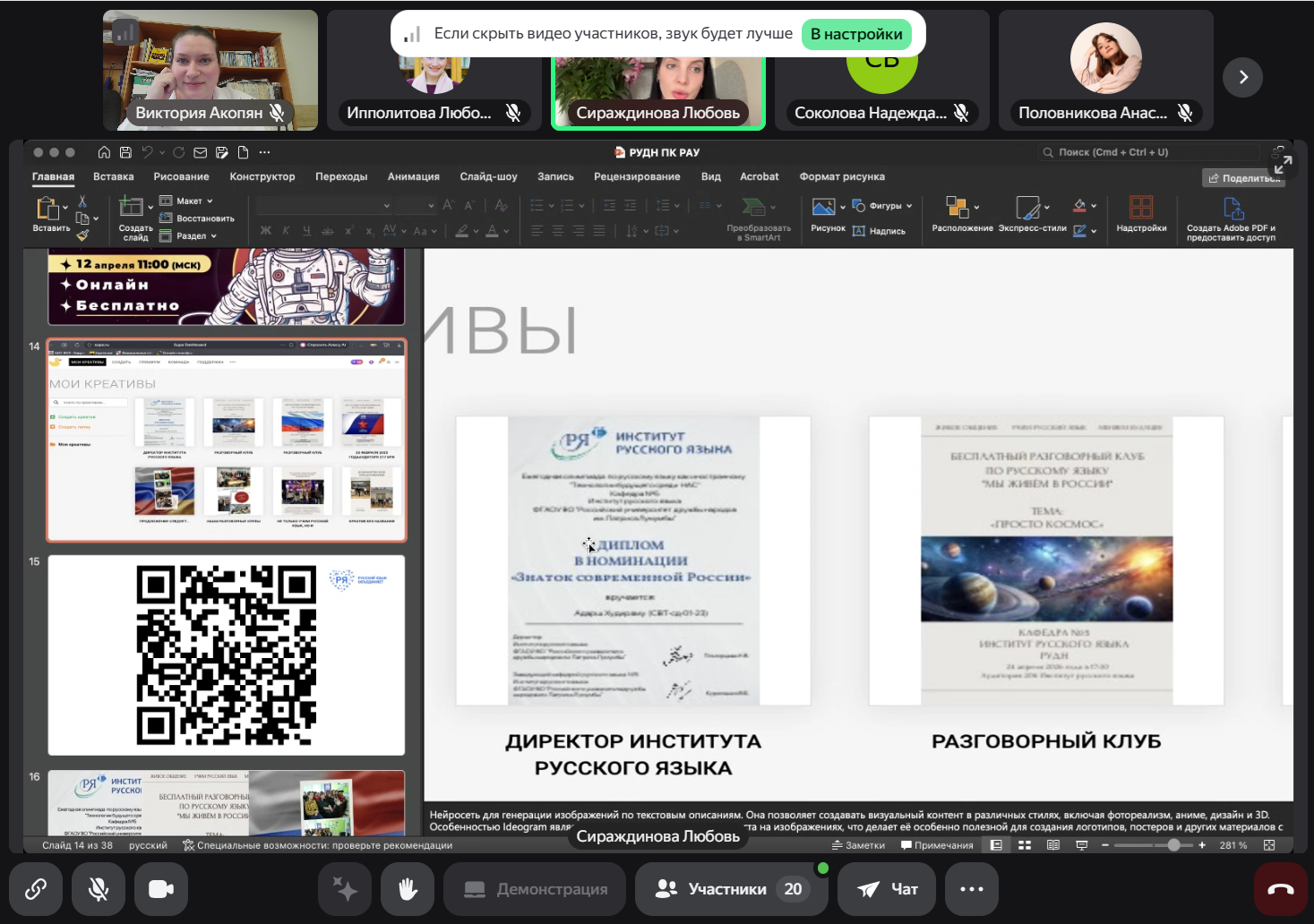The height and width of the screenshot is (924, 1314).
Task: Click the Redo circular arrow icon
Action: (178, 152)
